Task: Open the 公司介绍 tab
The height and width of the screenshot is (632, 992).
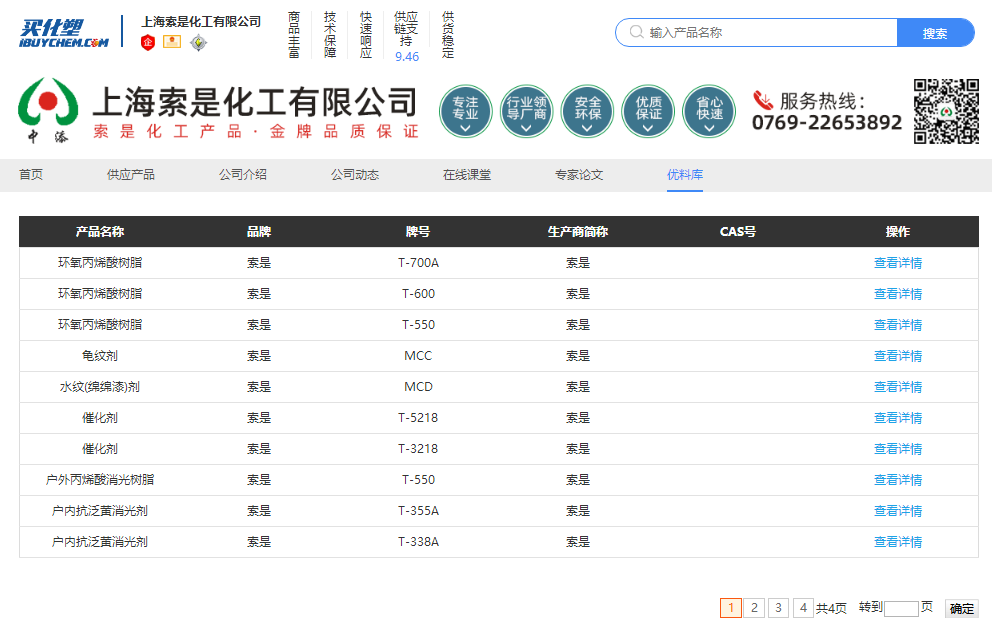Action: (x=243, y=175)
